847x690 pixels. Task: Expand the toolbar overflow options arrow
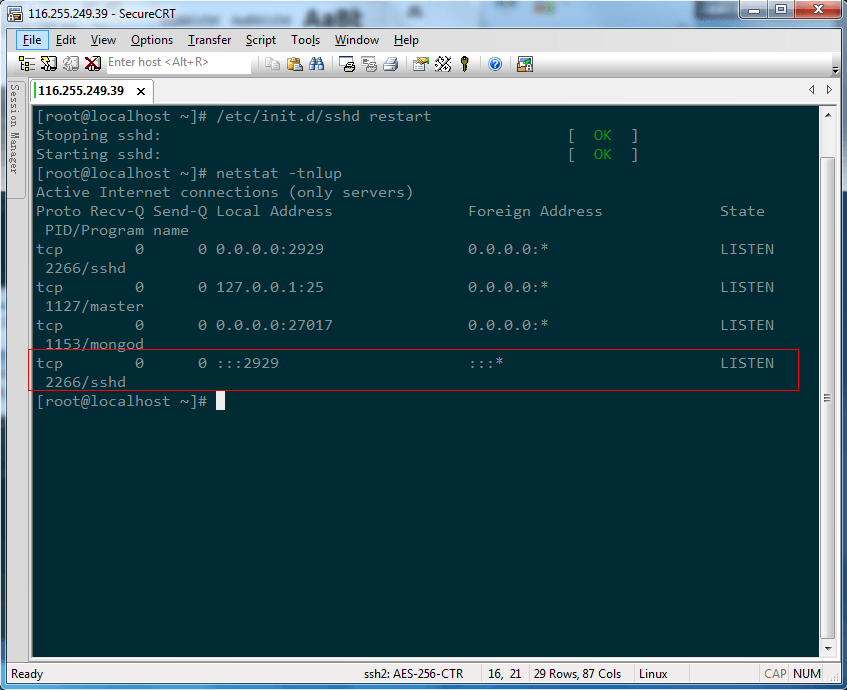click(x=835, y=68)
